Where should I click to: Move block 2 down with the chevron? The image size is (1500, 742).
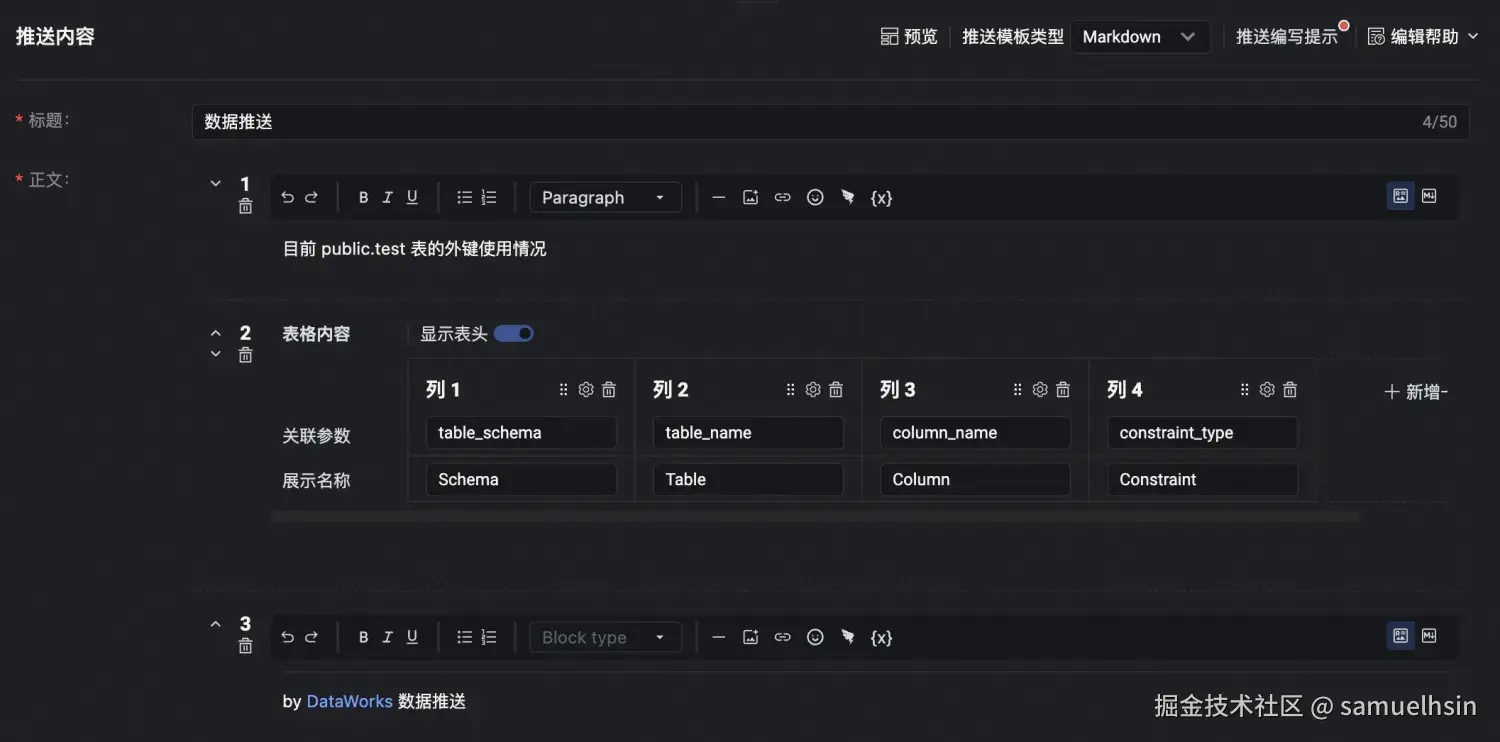215,354
